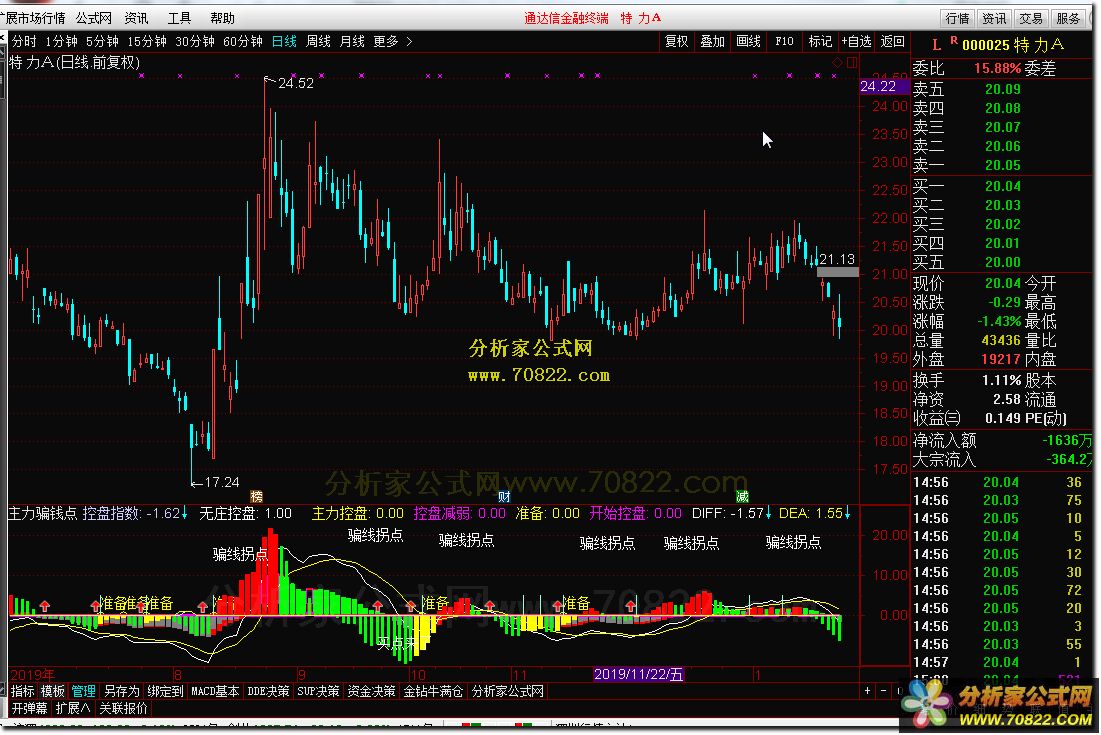Add stock via +自选 button

[x=856, y=41]
